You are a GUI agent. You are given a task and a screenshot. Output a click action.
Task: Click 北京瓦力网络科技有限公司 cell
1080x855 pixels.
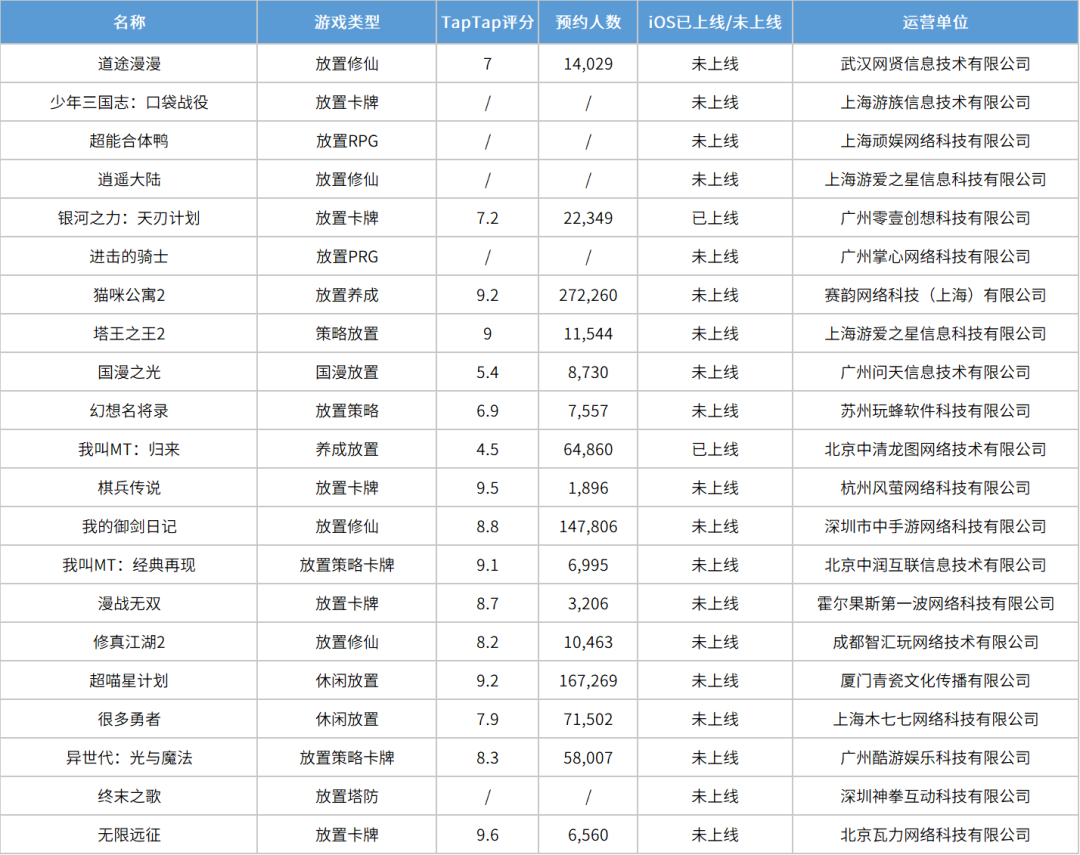point(935,835)
